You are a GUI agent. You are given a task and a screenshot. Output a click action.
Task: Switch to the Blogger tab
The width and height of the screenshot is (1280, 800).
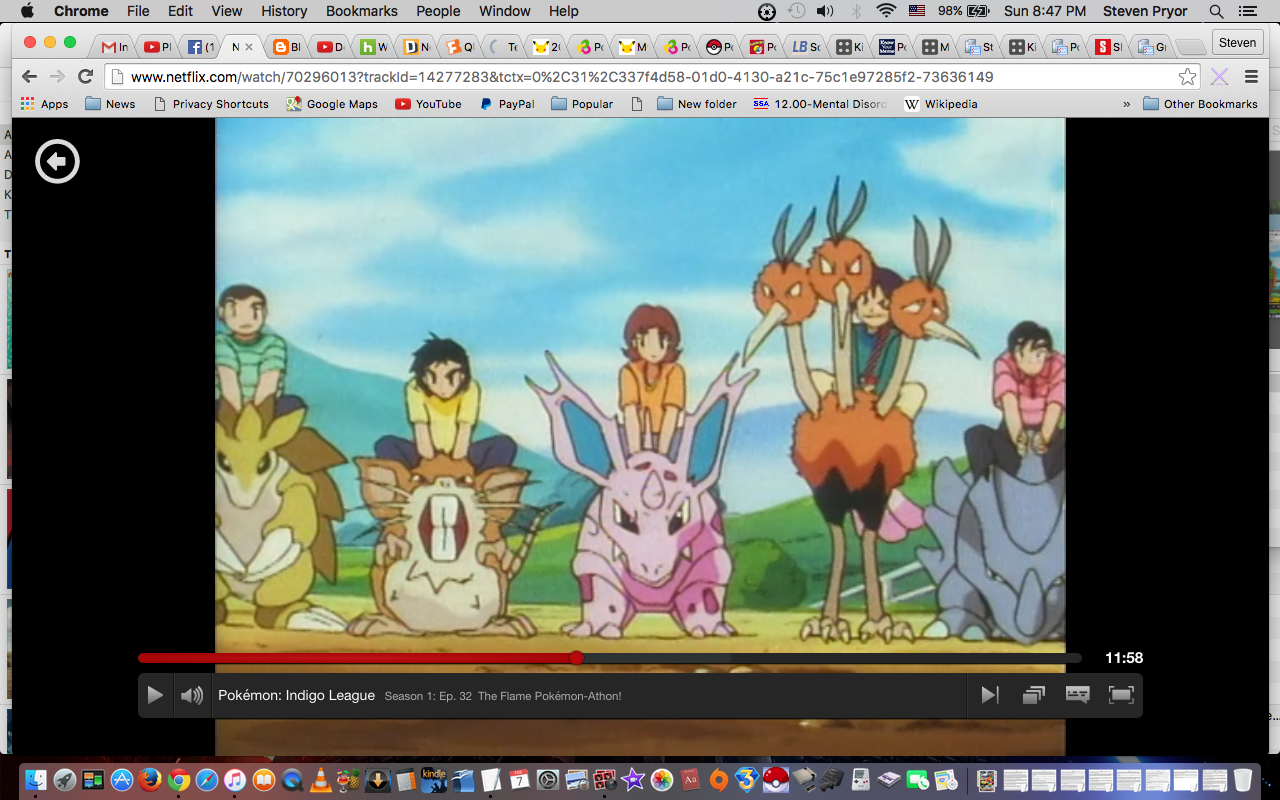287,47
